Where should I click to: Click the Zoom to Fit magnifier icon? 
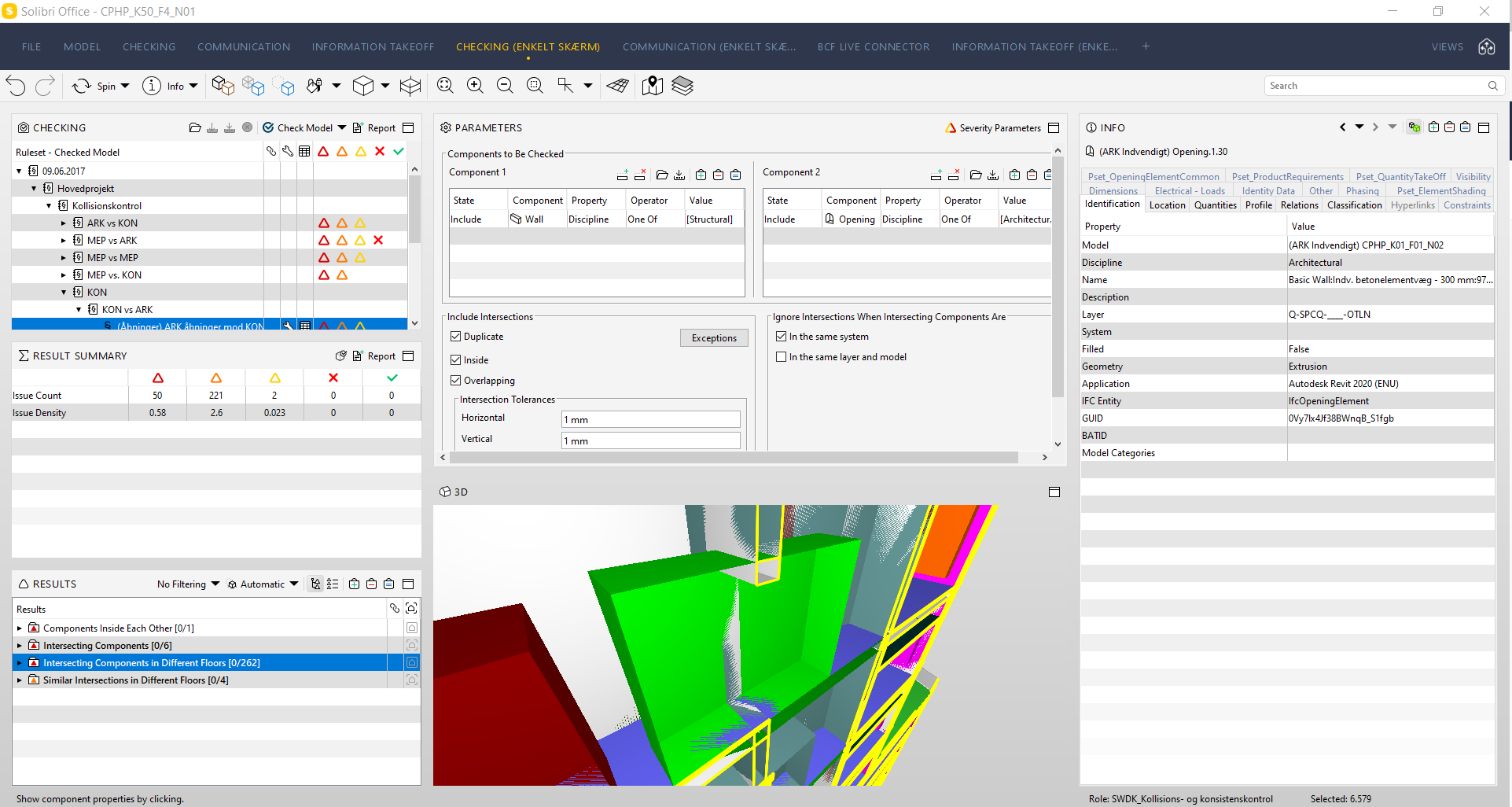(445, 86)
